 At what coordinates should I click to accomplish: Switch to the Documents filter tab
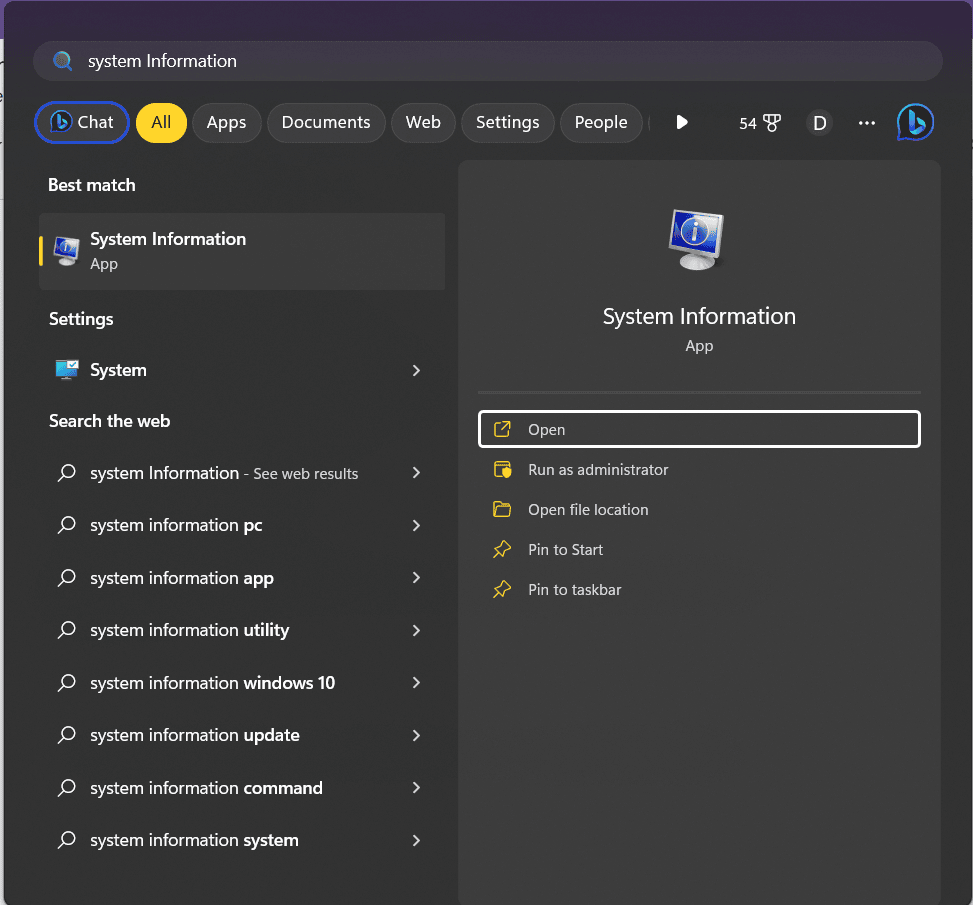point(326,122)
